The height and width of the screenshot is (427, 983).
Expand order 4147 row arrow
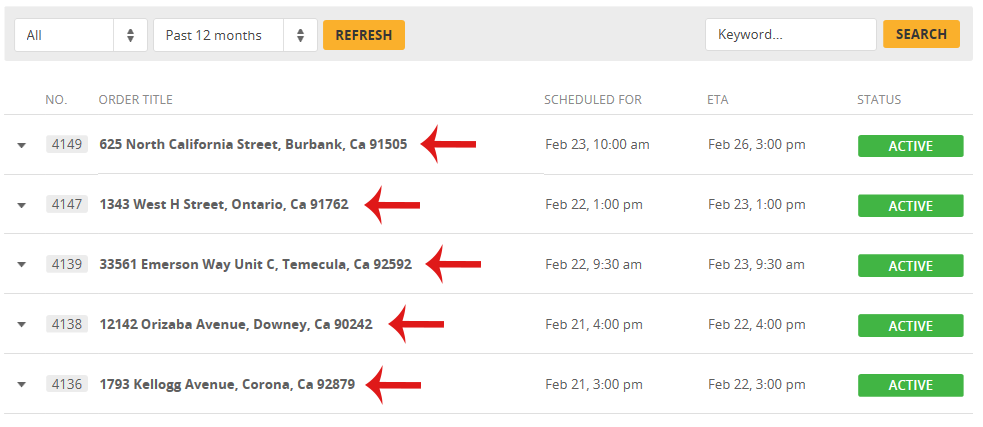(21, 205)
